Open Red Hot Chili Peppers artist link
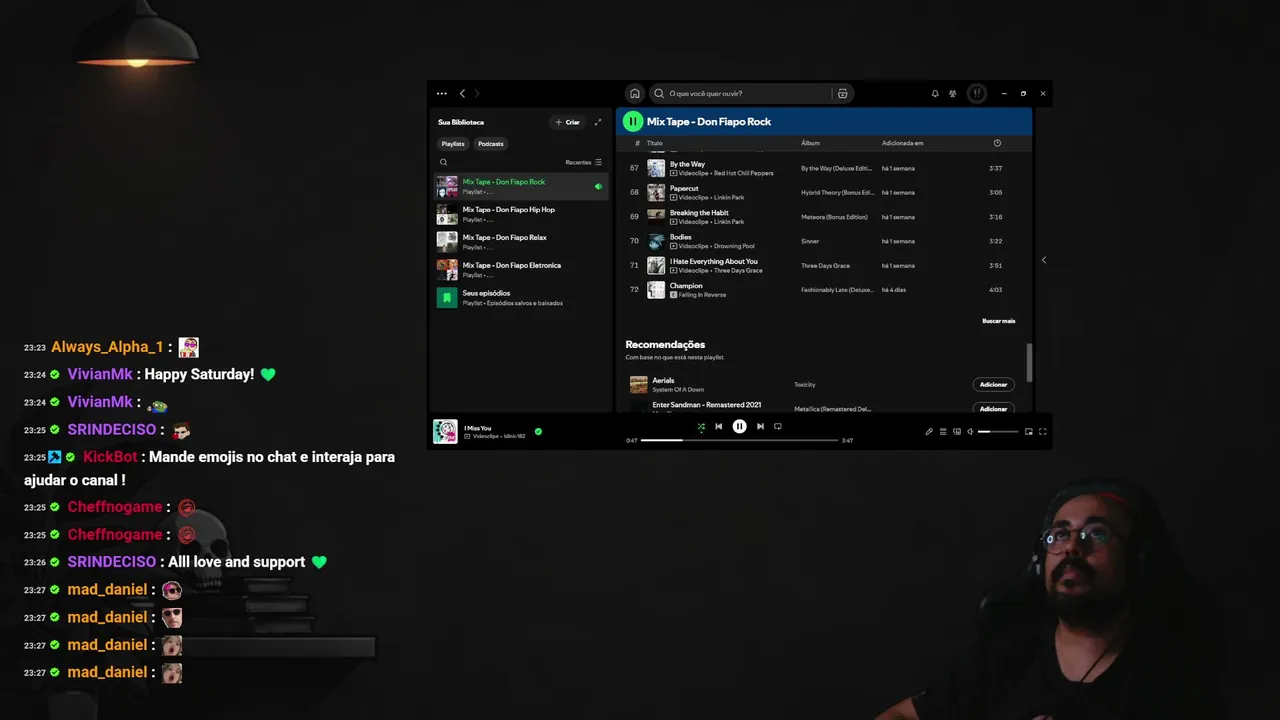This screenshot has width=1280, height=720. (743, 173)
